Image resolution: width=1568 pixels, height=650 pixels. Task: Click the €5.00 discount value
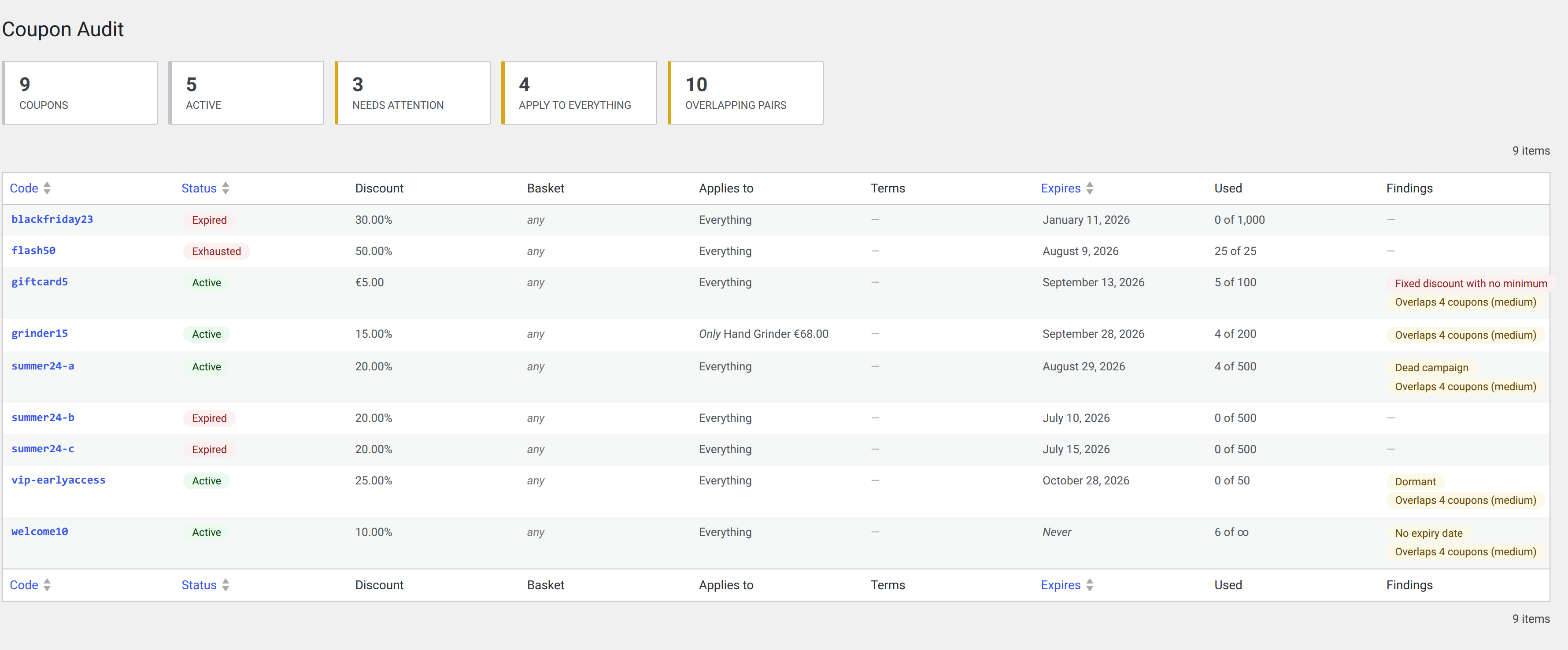pos(370,282)
